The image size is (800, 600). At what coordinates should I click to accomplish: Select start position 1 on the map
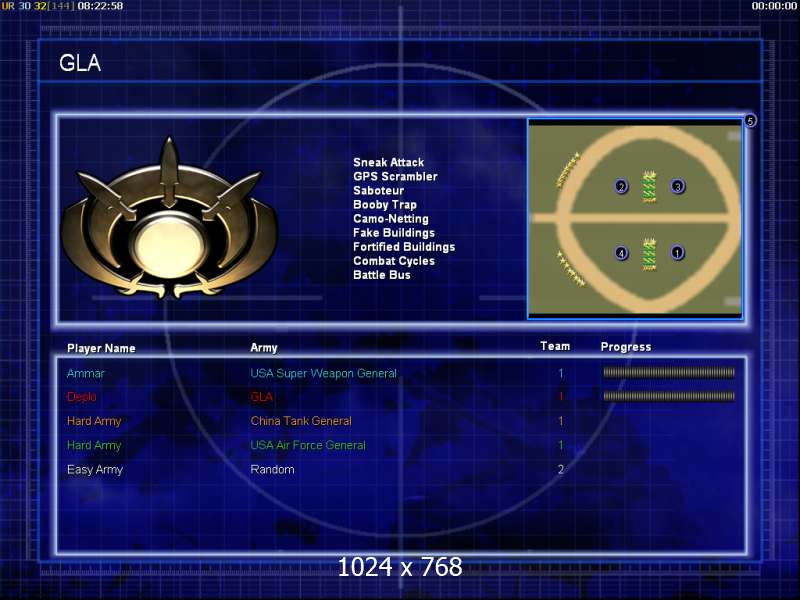[677, 253]
